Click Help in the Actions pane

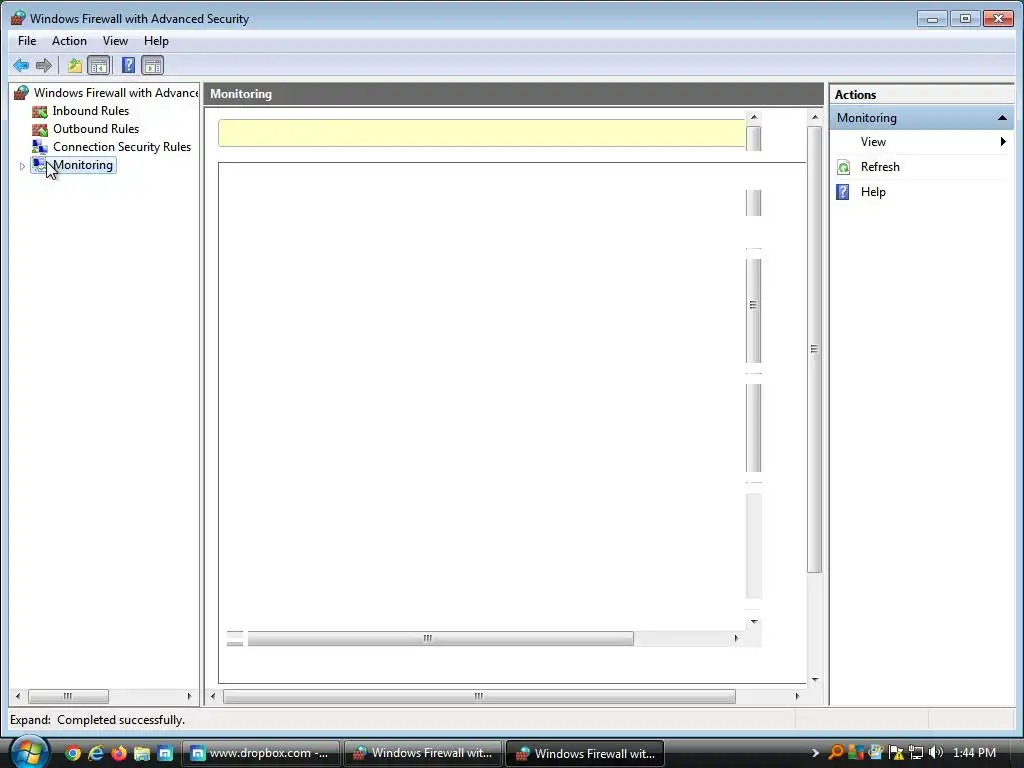tap(873, 192)
